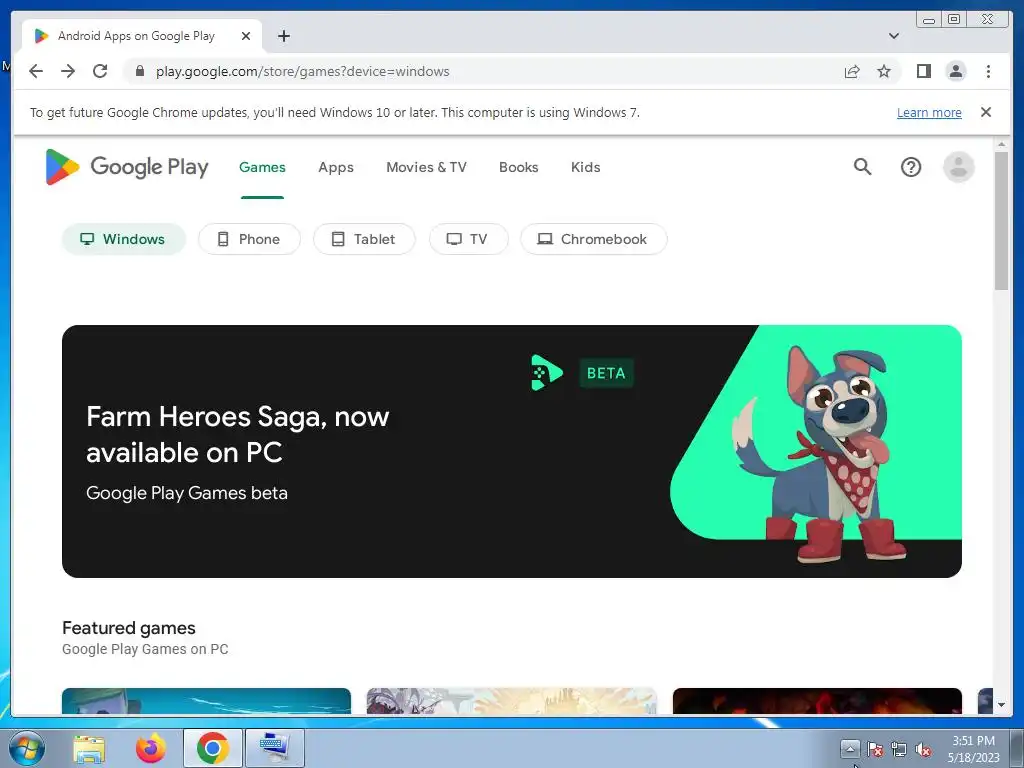The image size is (1024, 768).
Task: Click the scrollbar down arrow
Action: 1001,705
